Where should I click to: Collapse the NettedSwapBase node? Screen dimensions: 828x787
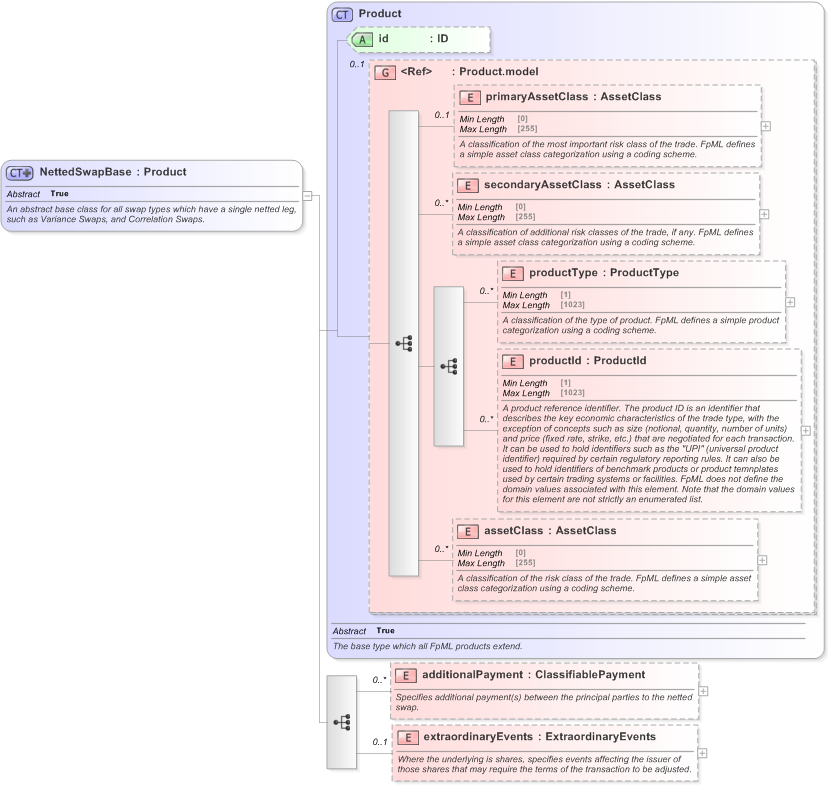tap(307, 196)
